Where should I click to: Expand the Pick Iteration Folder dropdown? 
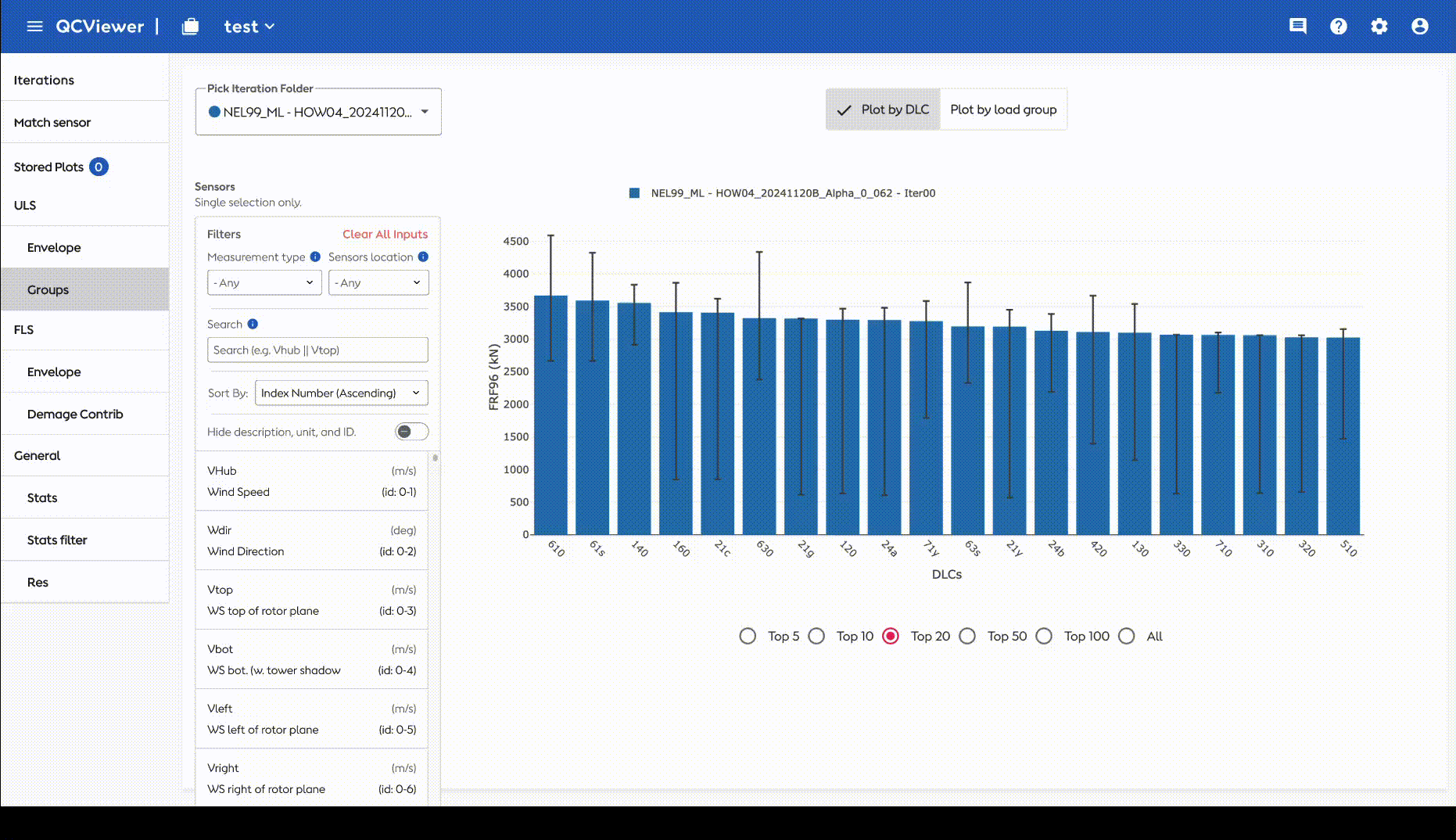coord(318,112)
